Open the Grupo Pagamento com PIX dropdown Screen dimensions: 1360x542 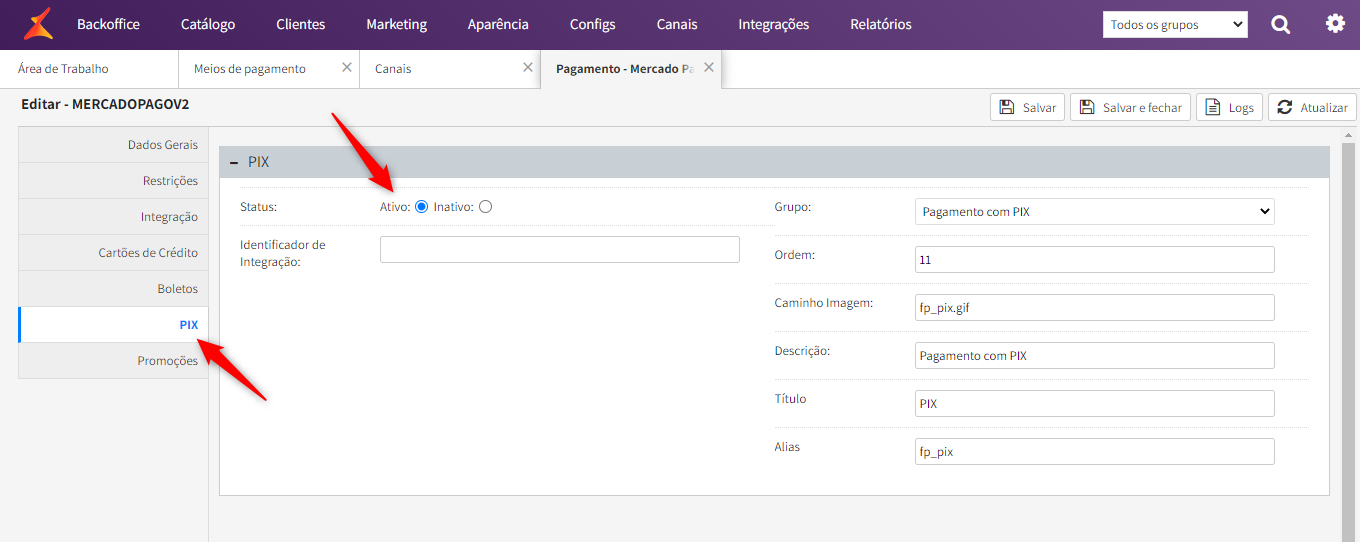tap(1095, 211)
